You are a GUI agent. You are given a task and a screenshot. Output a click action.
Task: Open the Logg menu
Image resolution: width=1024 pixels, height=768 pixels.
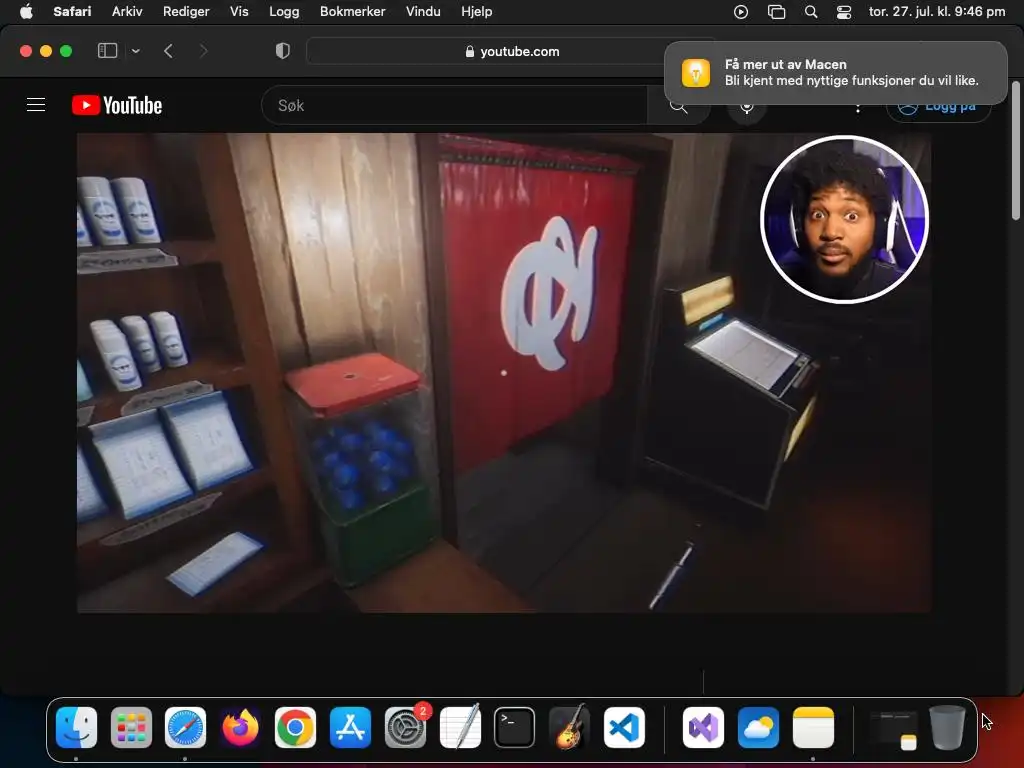pos(284,12)
